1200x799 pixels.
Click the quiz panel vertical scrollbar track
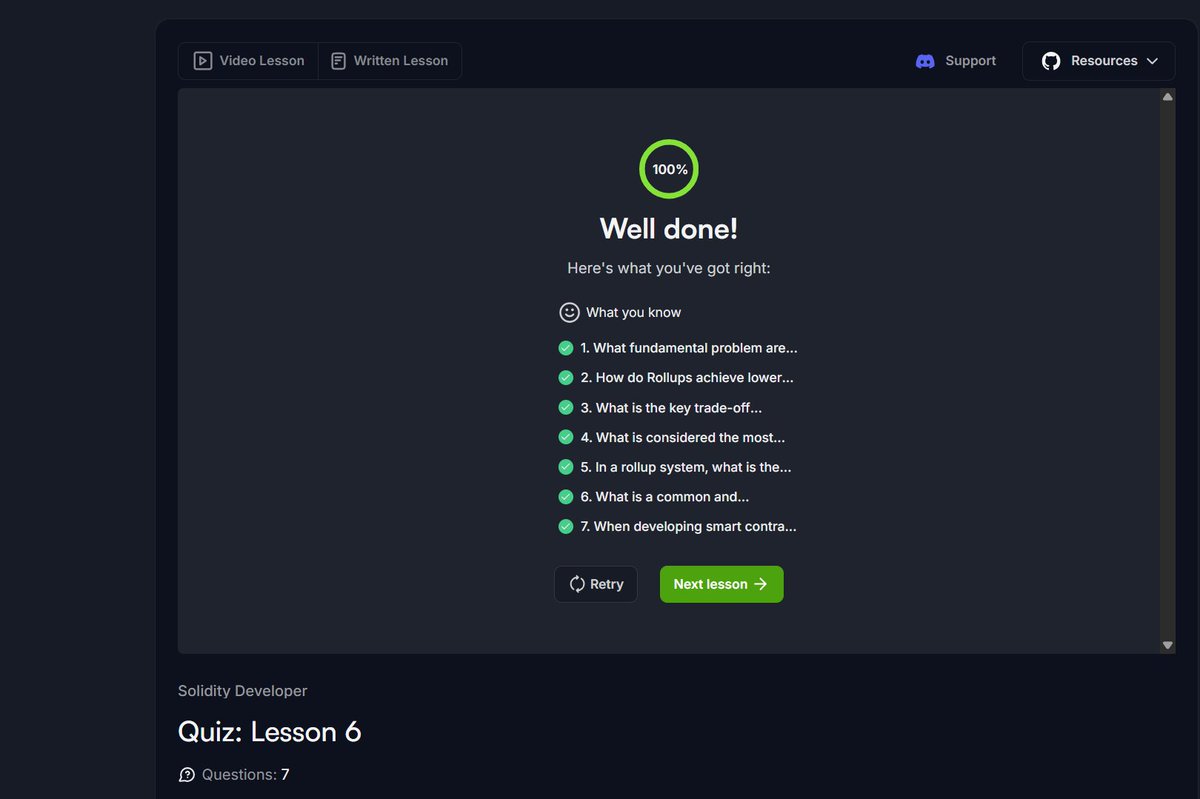pyautogui.click(x=1167, y=371)
